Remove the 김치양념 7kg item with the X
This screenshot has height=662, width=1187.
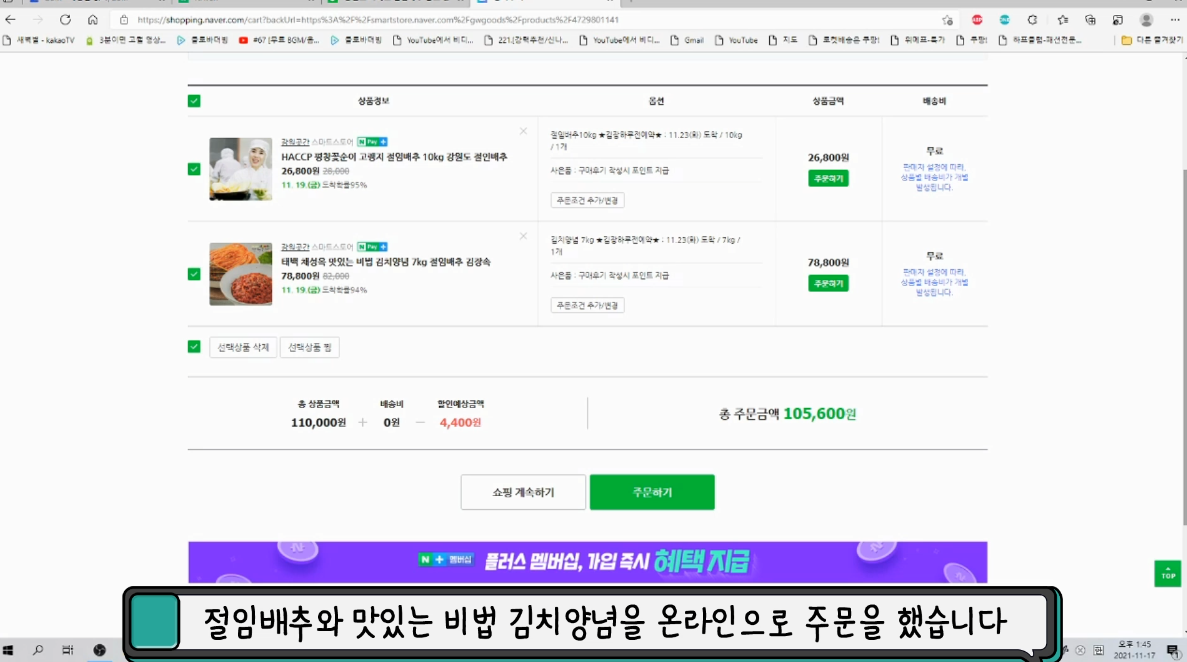523,236
